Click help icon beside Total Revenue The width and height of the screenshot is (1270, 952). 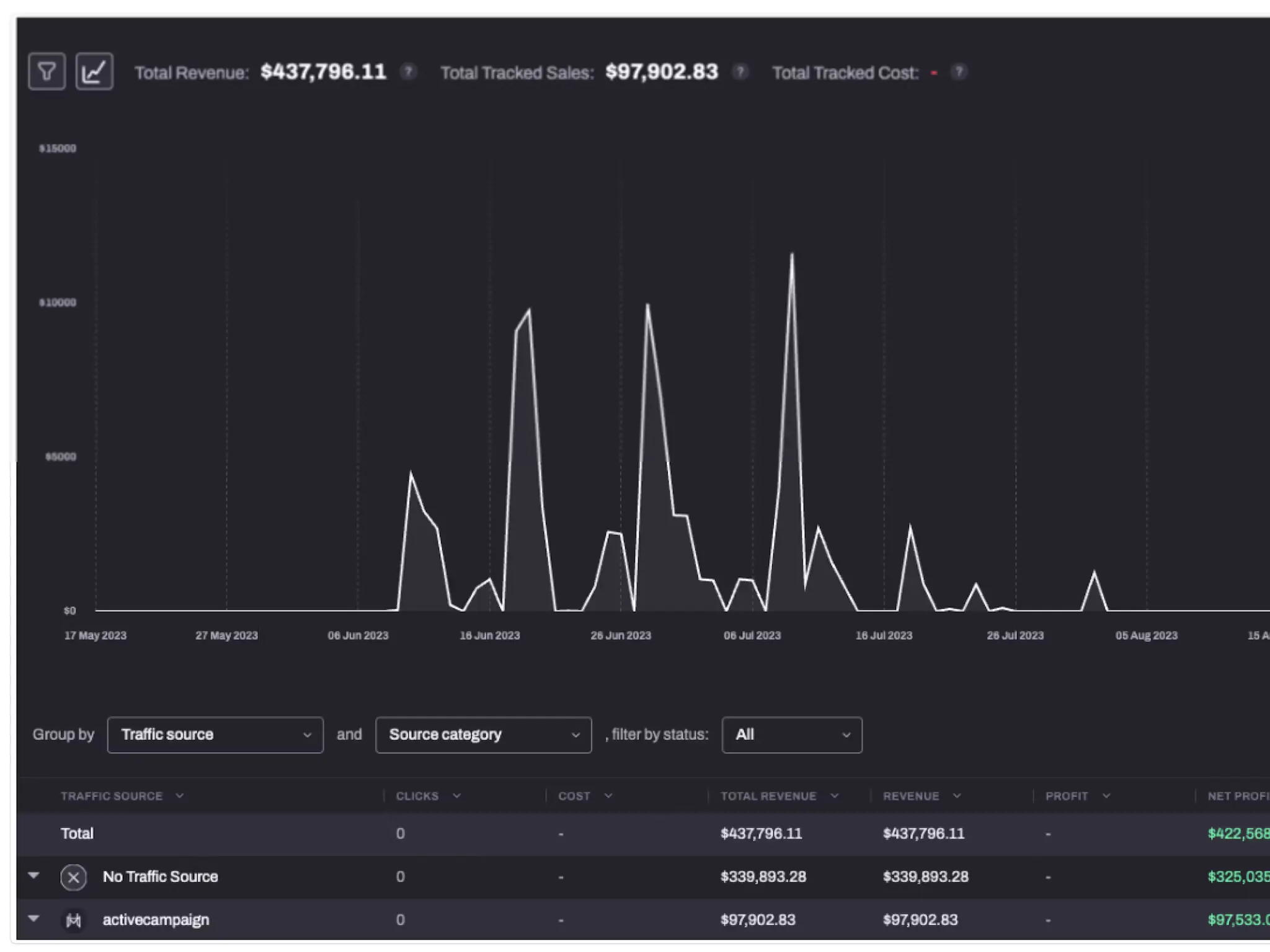(x=408, y=72)
